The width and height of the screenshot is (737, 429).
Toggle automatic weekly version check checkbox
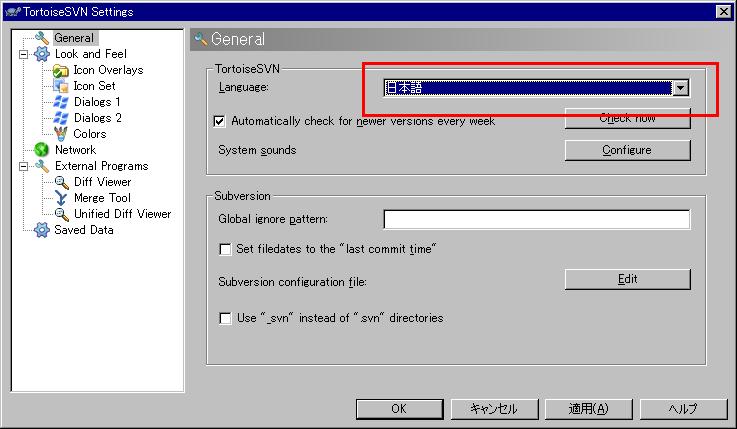click(x=219, y=121)
